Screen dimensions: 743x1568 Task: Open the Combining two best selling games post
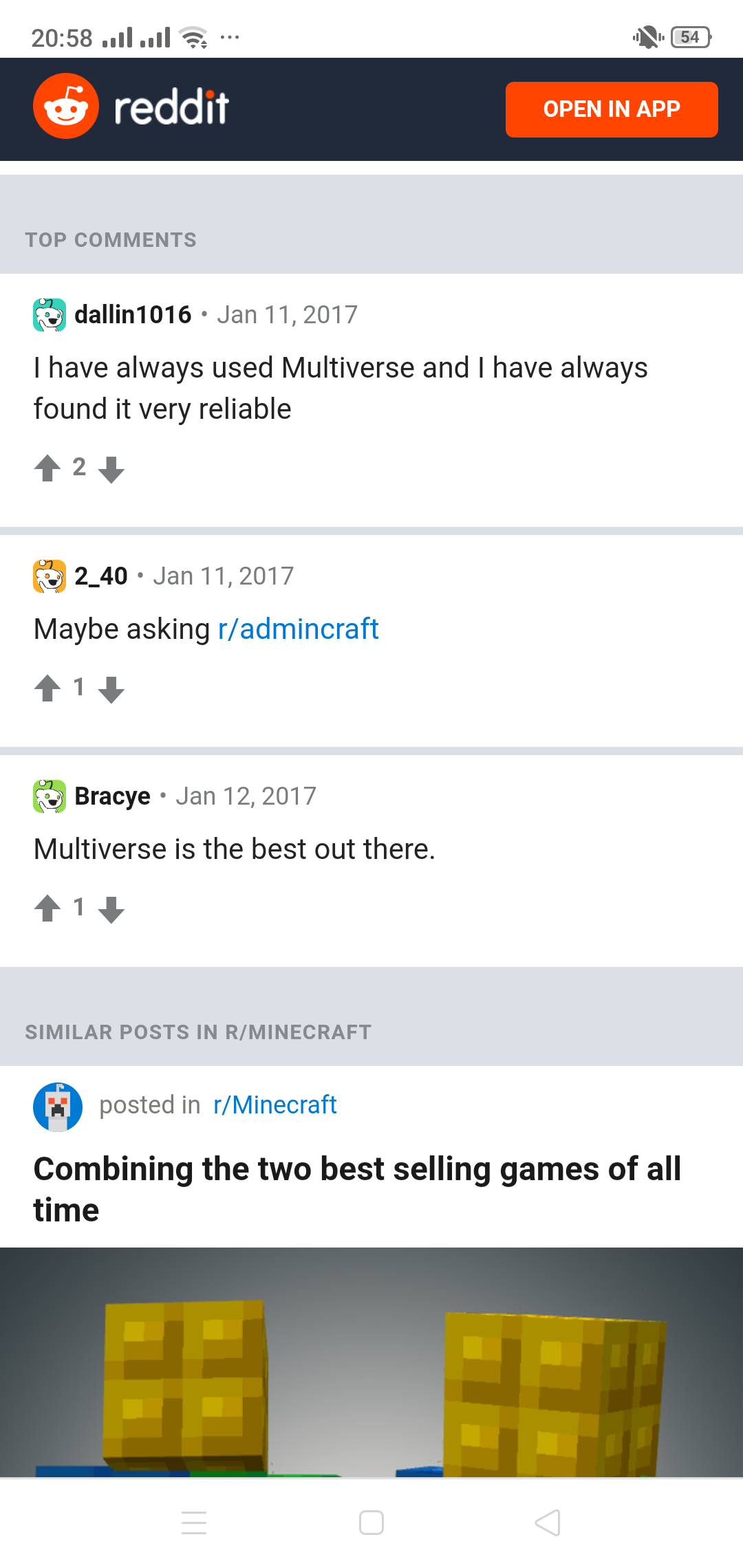coord(357,1188)
